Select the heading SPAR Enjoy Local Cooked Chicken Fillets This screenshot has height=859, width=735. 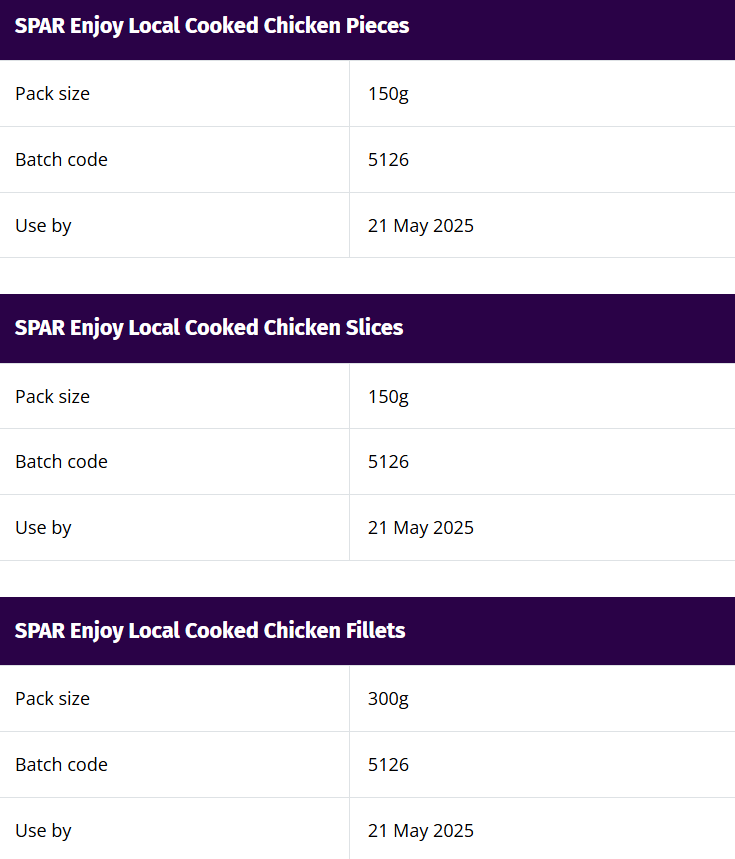210,631
